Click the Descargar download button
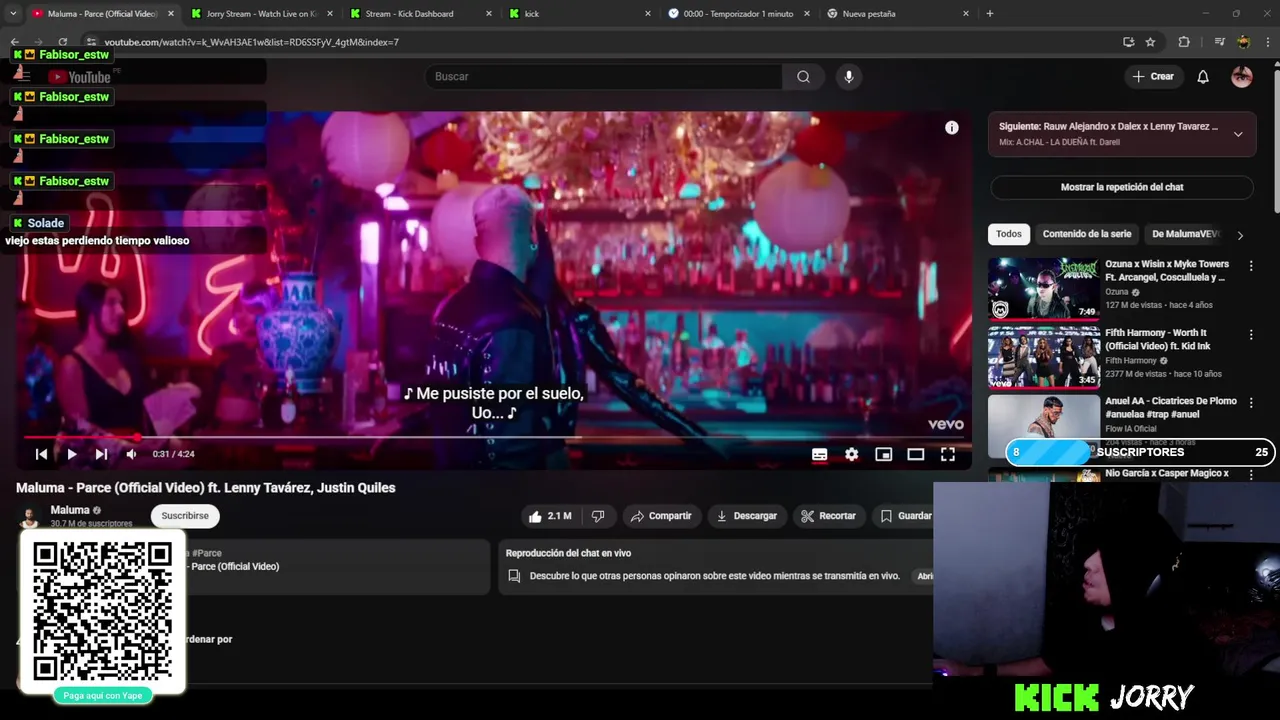 coord(746,516)
